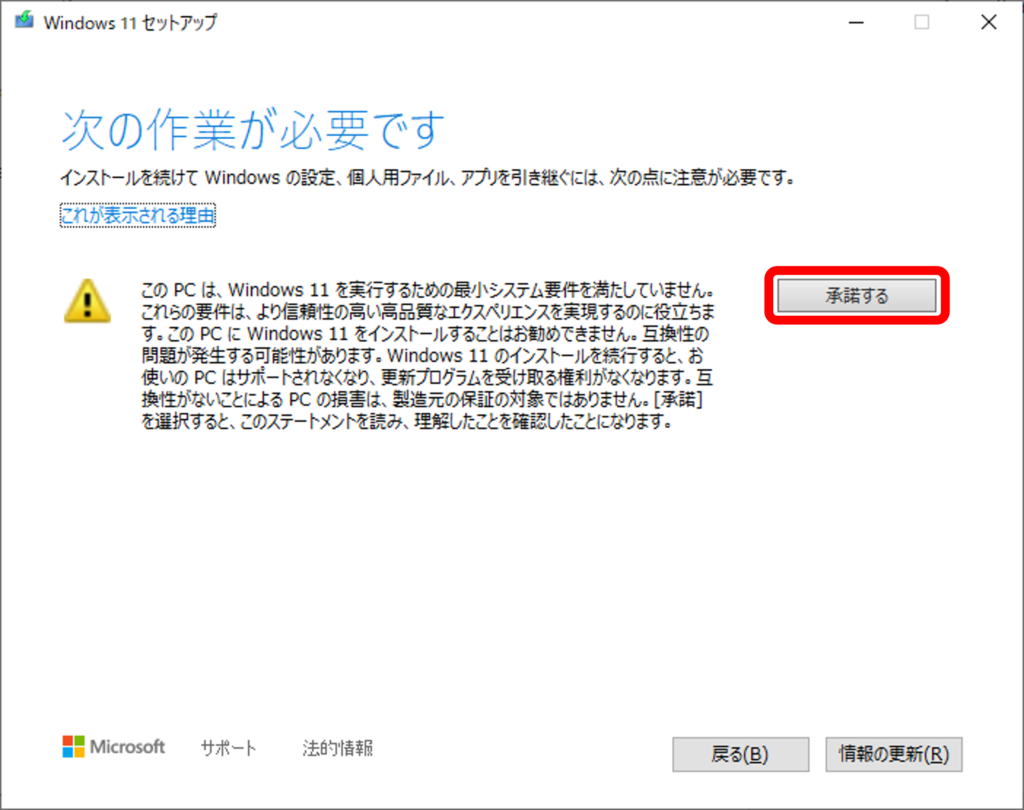Open the これが表示される理由 link

pyautogui.click(x=138, y=216)
